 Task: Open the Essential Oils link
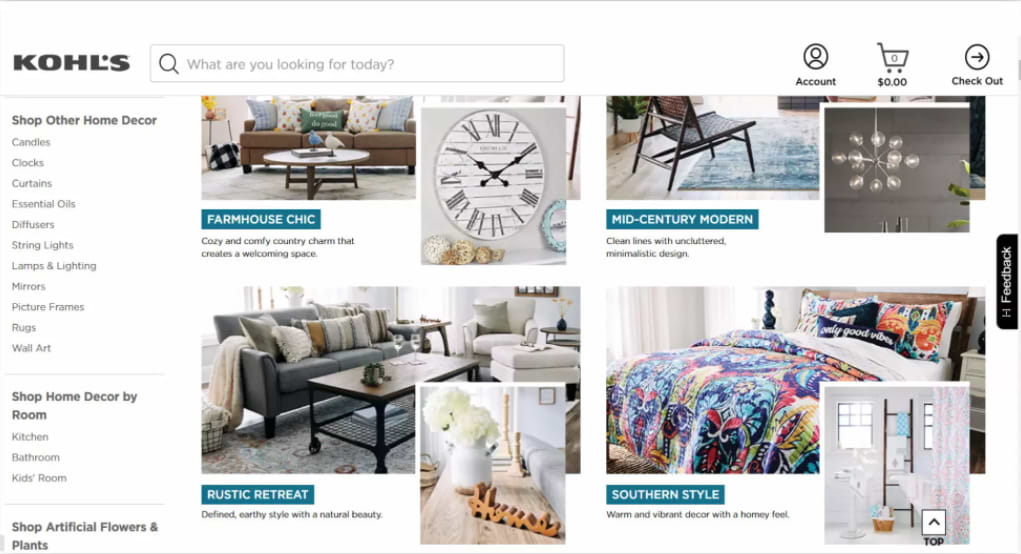point(44,204)
